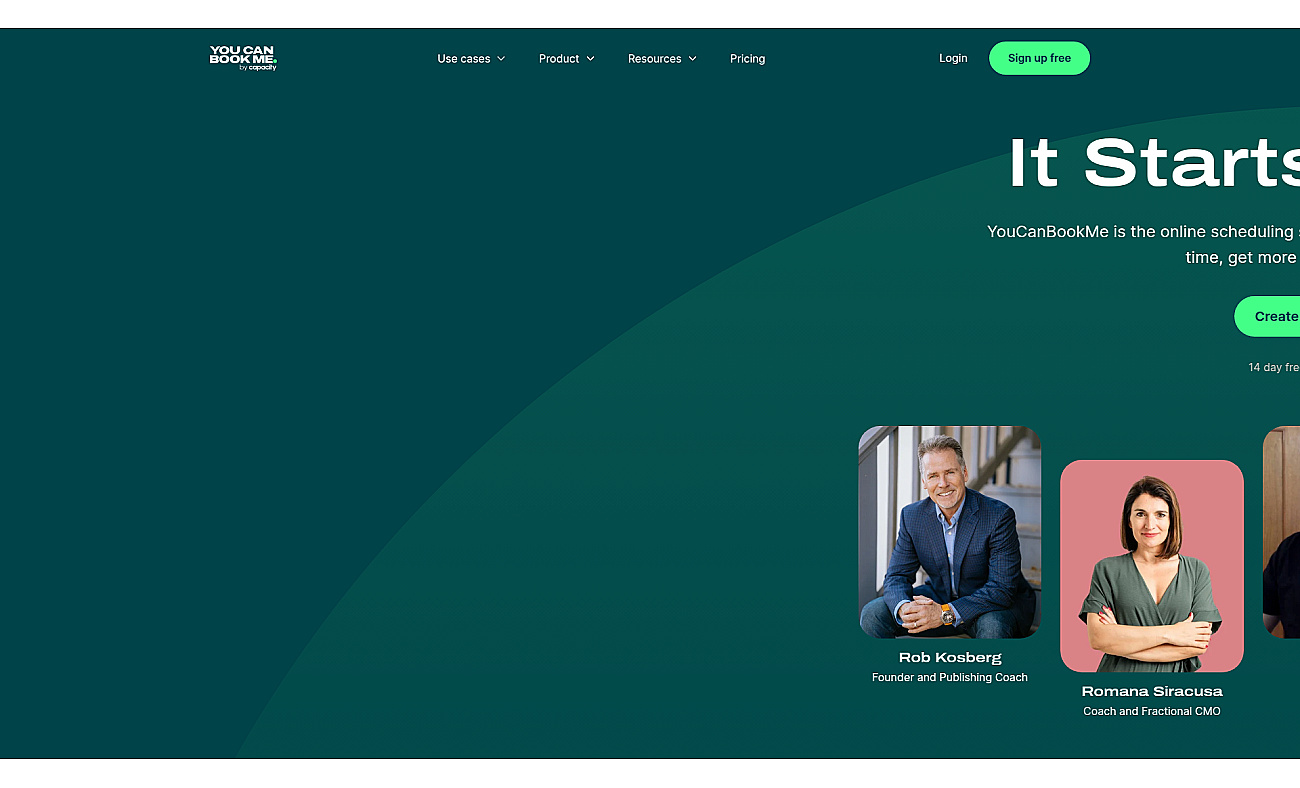Select Rob Kosberg's photo
Viewport: 1300px width, 788px height.
click(950, 532)
